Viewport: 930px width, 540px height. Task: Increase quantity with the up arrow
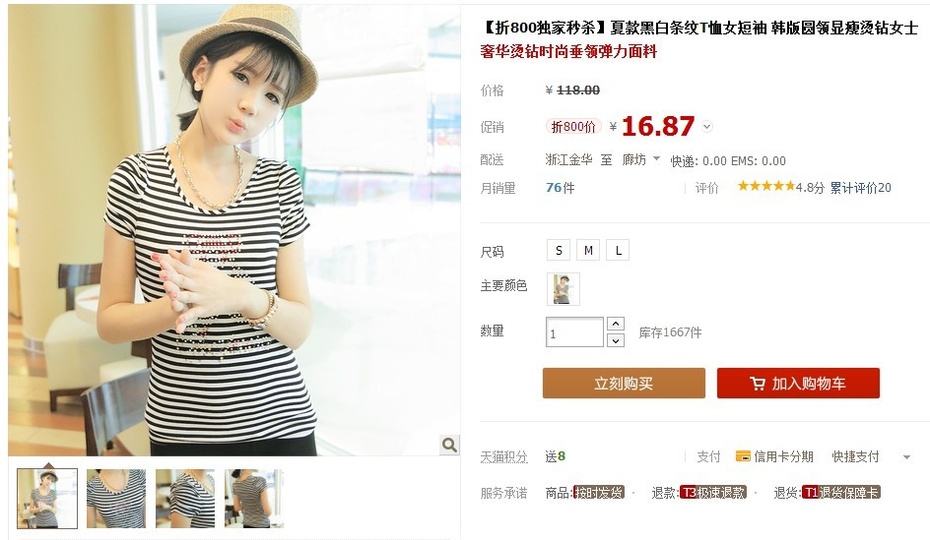click(x=616, y=324)
